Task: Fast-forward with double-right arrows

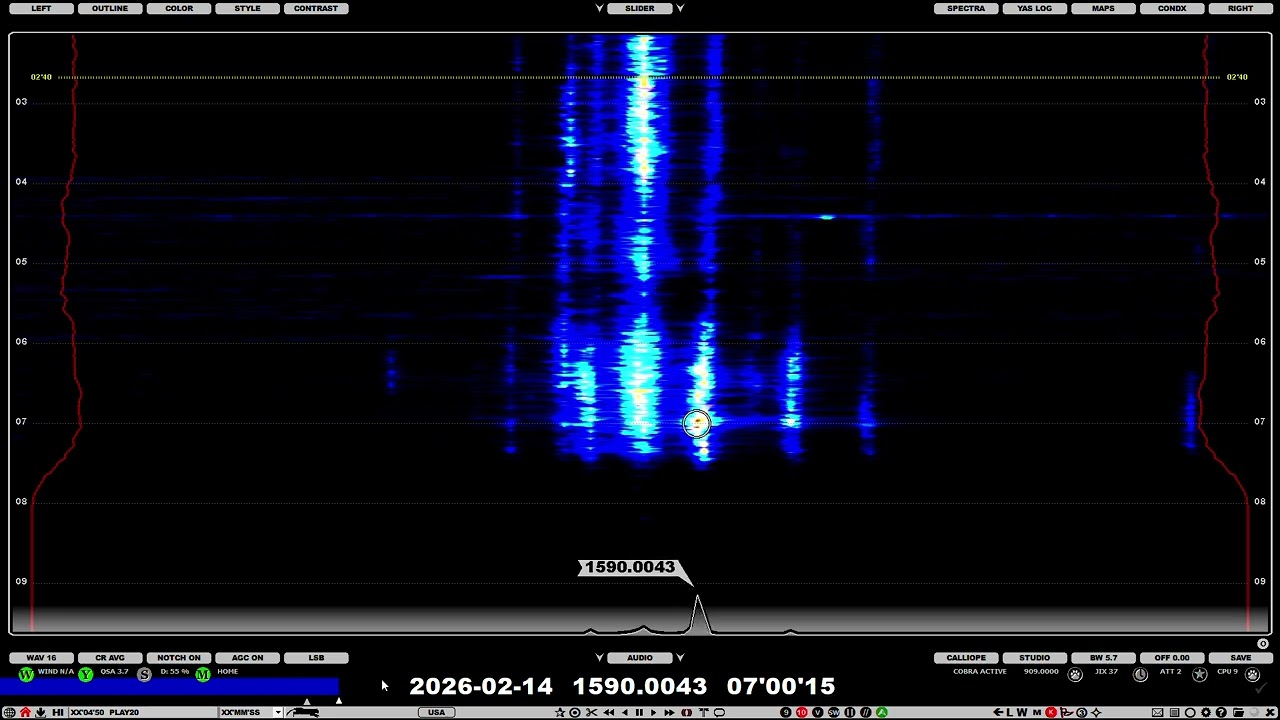Action: (x=669, y=713)
